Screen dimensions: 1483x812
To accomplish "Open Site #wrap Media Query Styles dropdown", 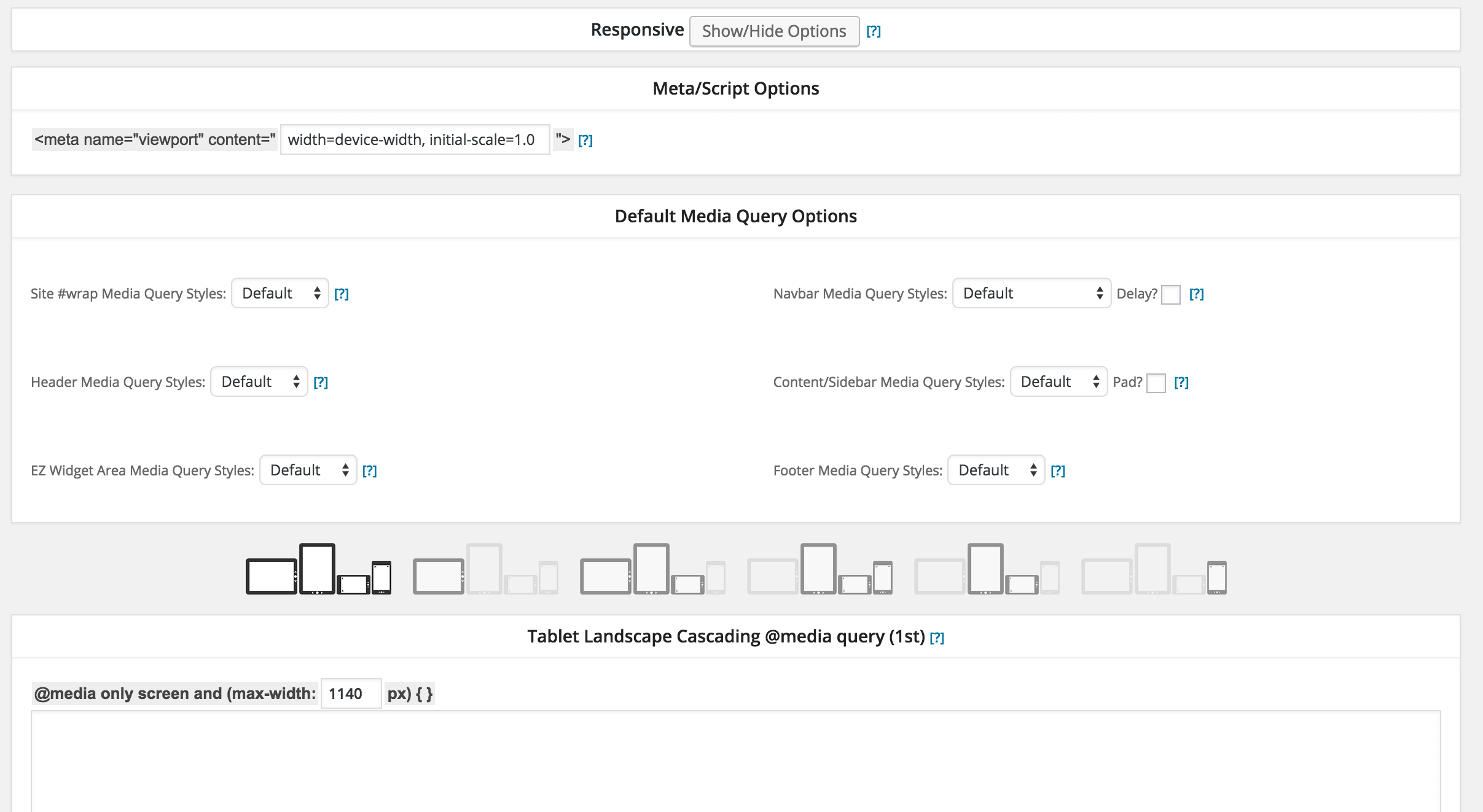I will click(x=280, y=294).
